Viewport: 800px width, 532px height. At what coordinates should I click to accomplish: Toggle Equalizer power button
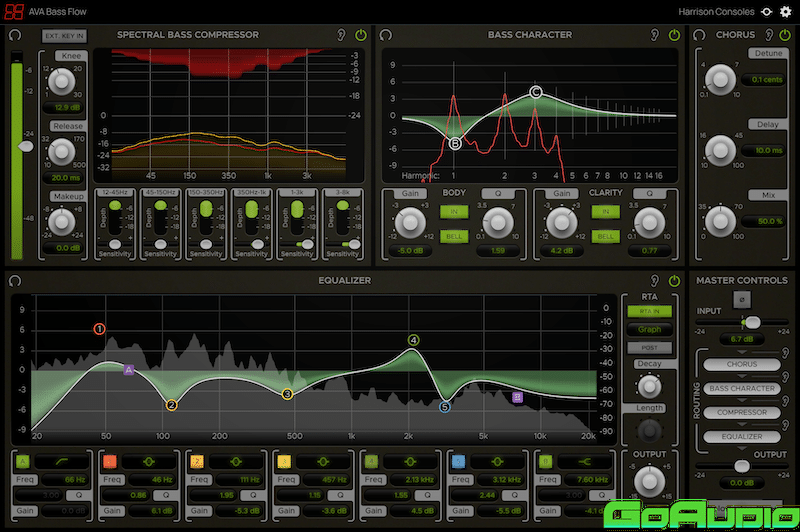tap(674, 281)
